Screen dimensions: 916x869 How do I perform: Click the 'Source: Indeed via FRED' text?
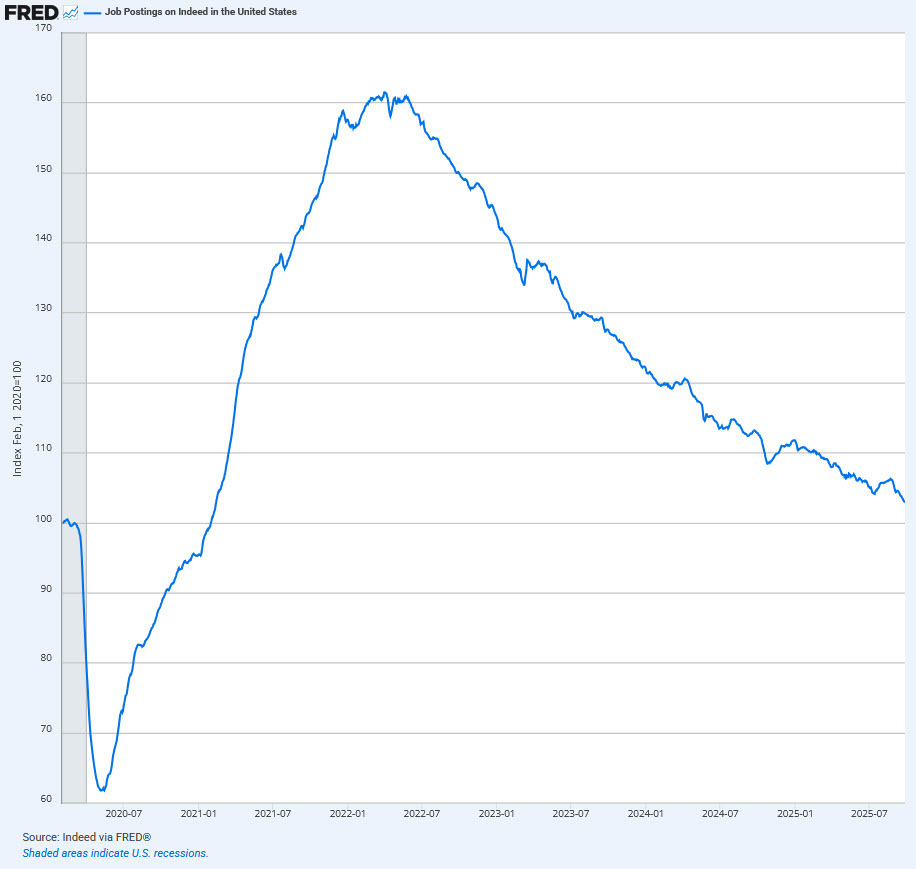86,836
